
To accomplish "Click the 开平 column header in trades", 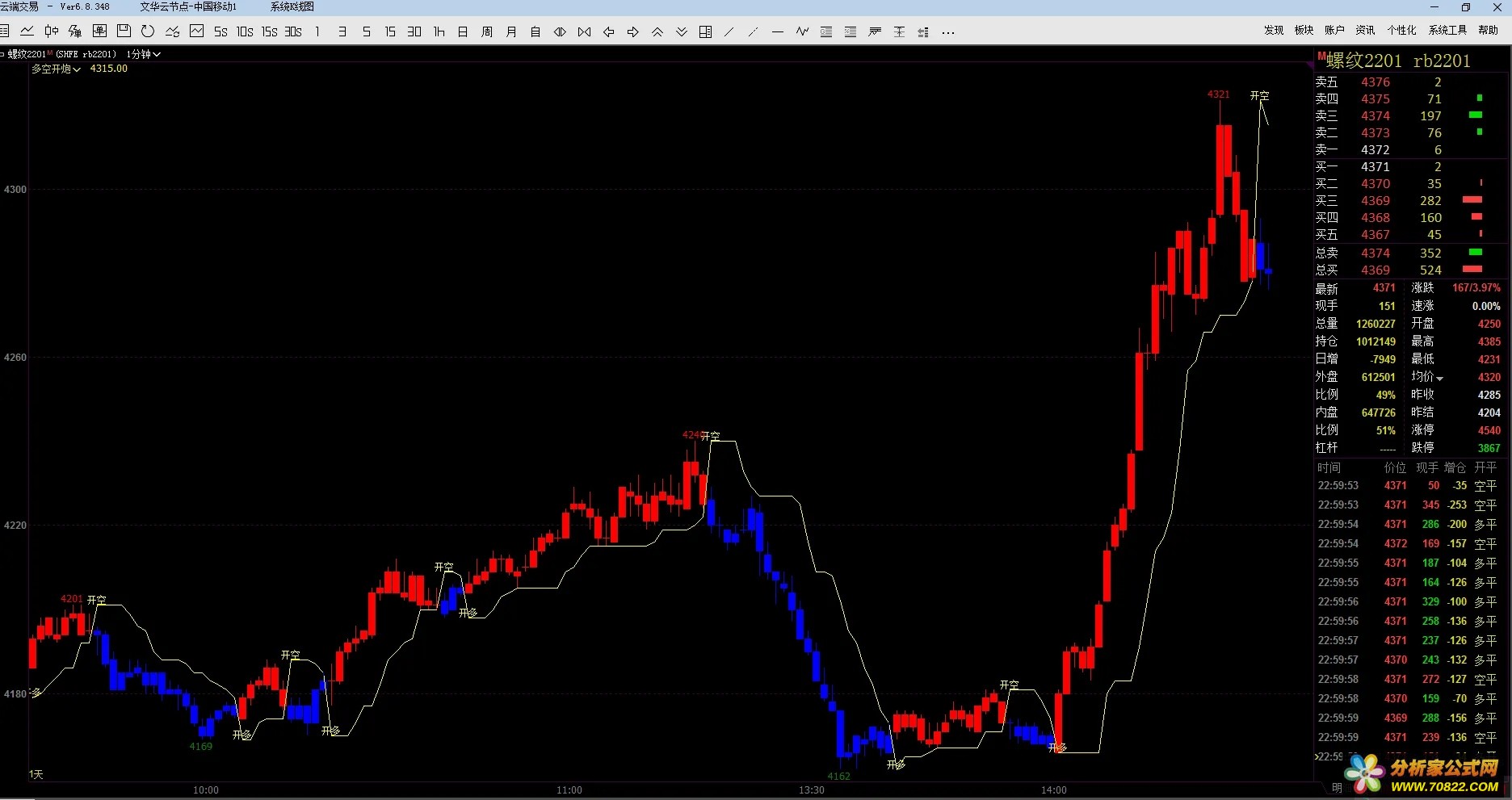I will pyautogui.click(x=1485, y=467).
